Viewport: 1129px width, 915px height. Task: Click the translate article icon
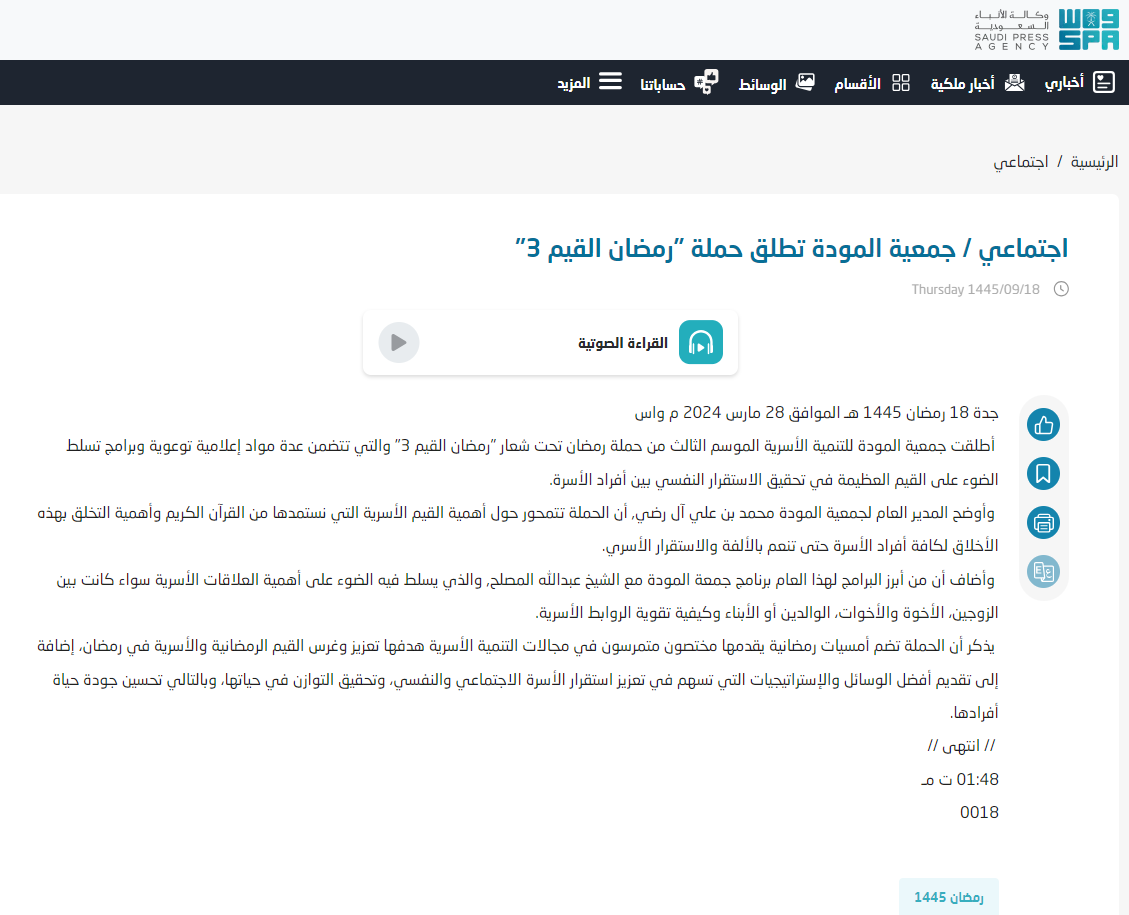[1043, 572]
